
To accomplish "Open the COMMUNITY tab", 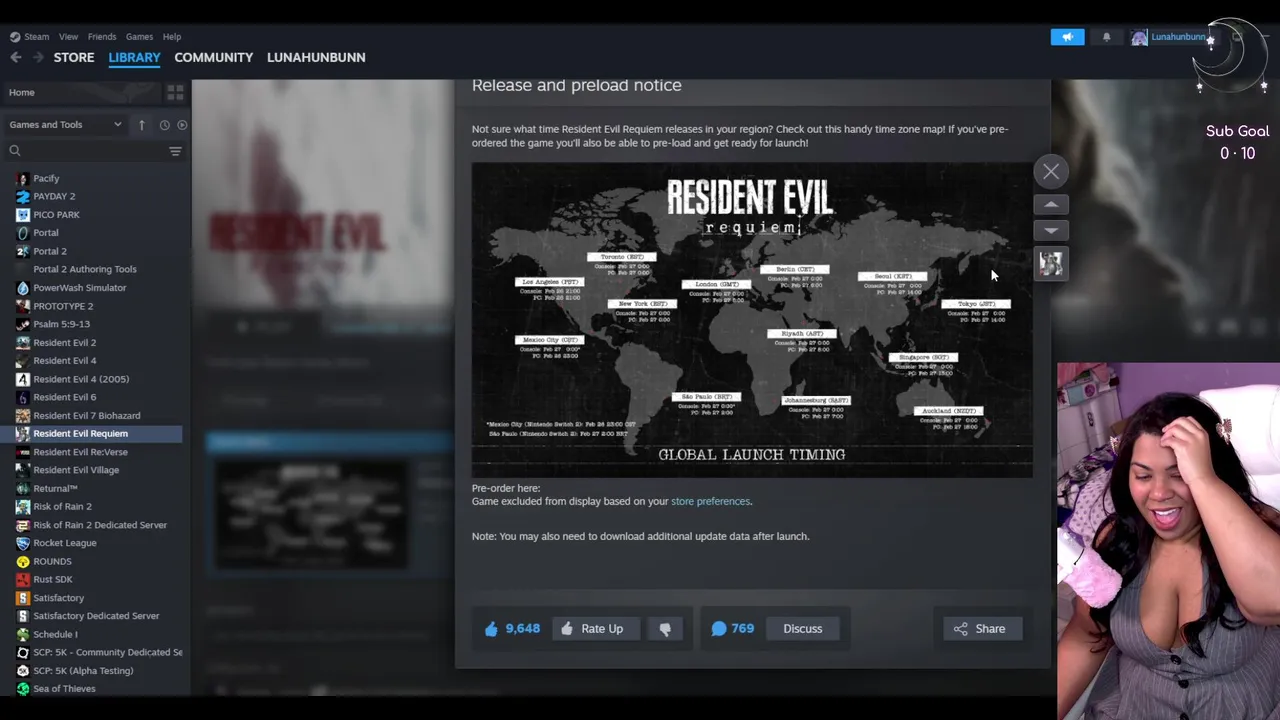I will (214, 57).
